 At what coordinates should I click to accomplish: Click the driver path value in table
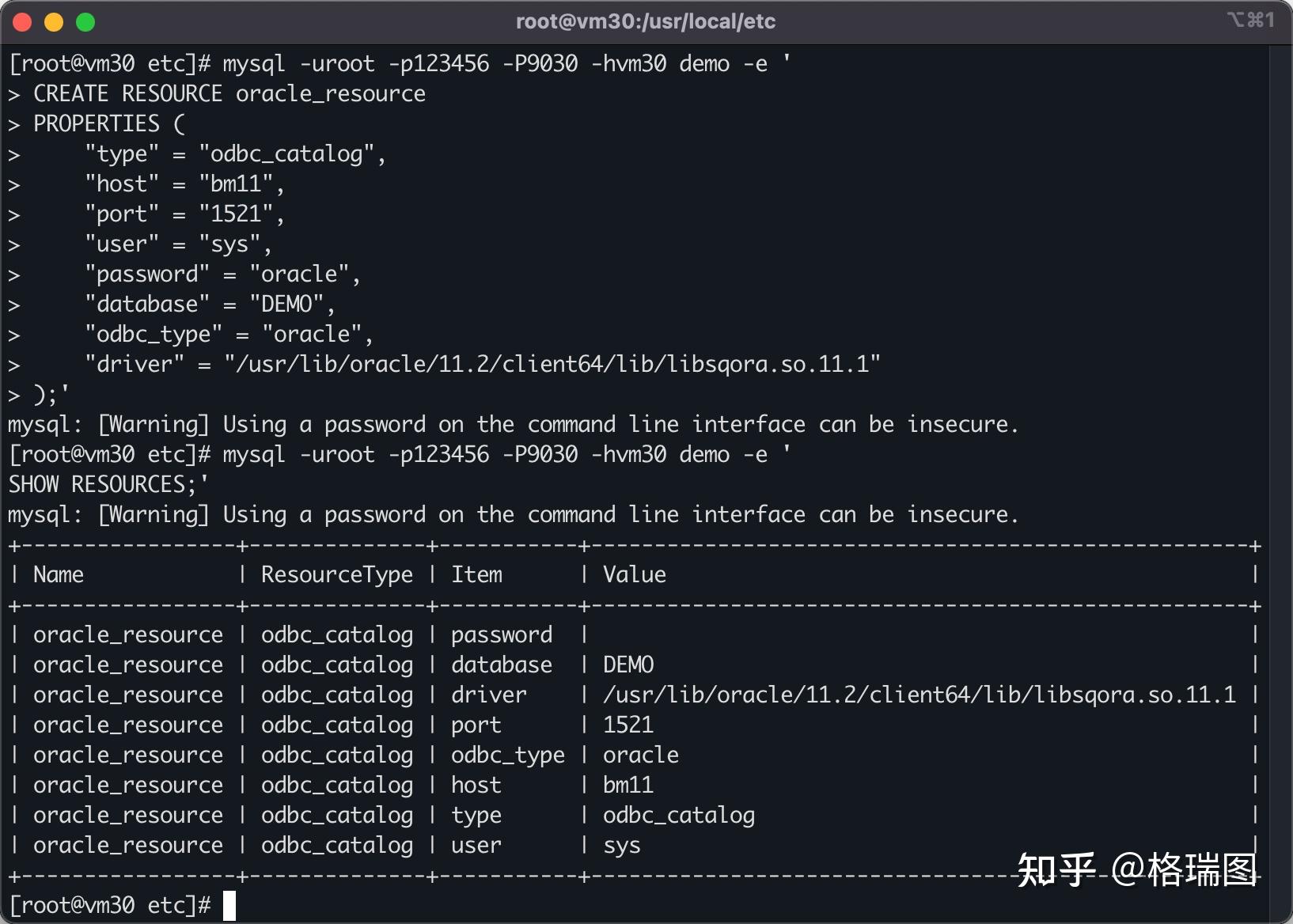[919, 695]
